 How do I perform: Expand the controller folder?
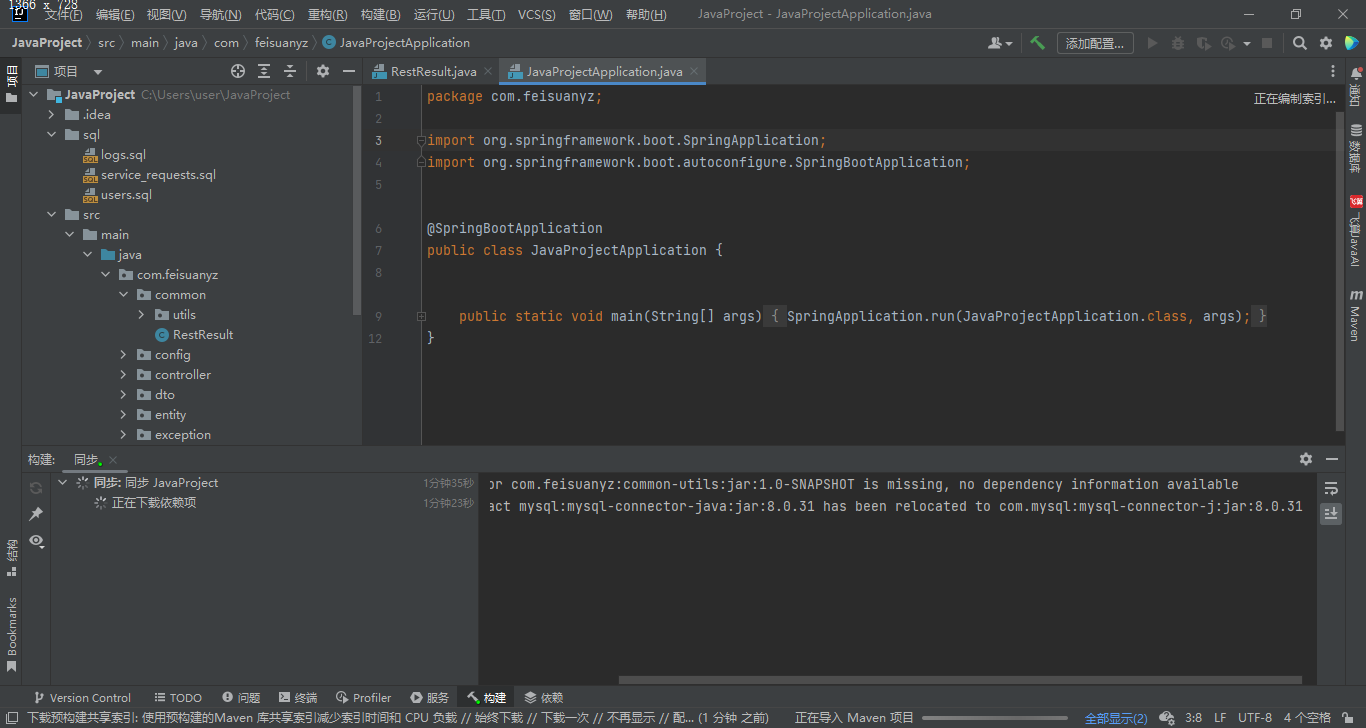point(123,375)
